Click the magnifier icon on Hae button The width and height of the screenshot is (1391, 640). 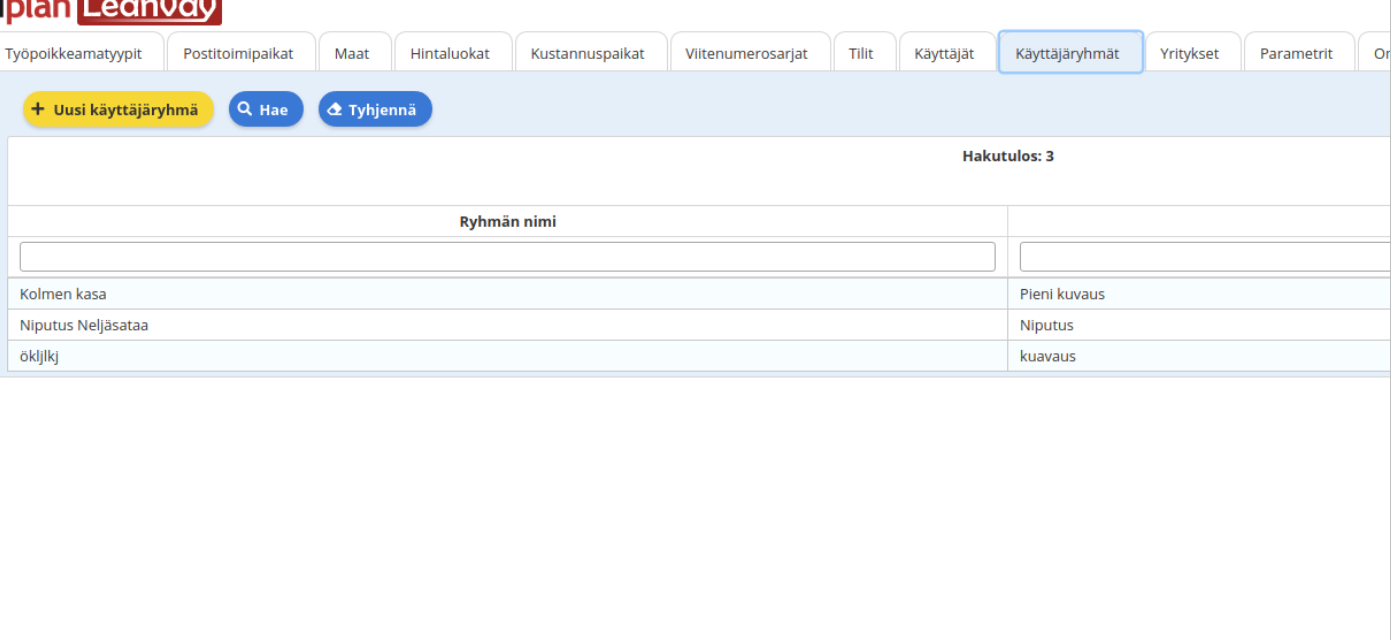coord(245,109)
